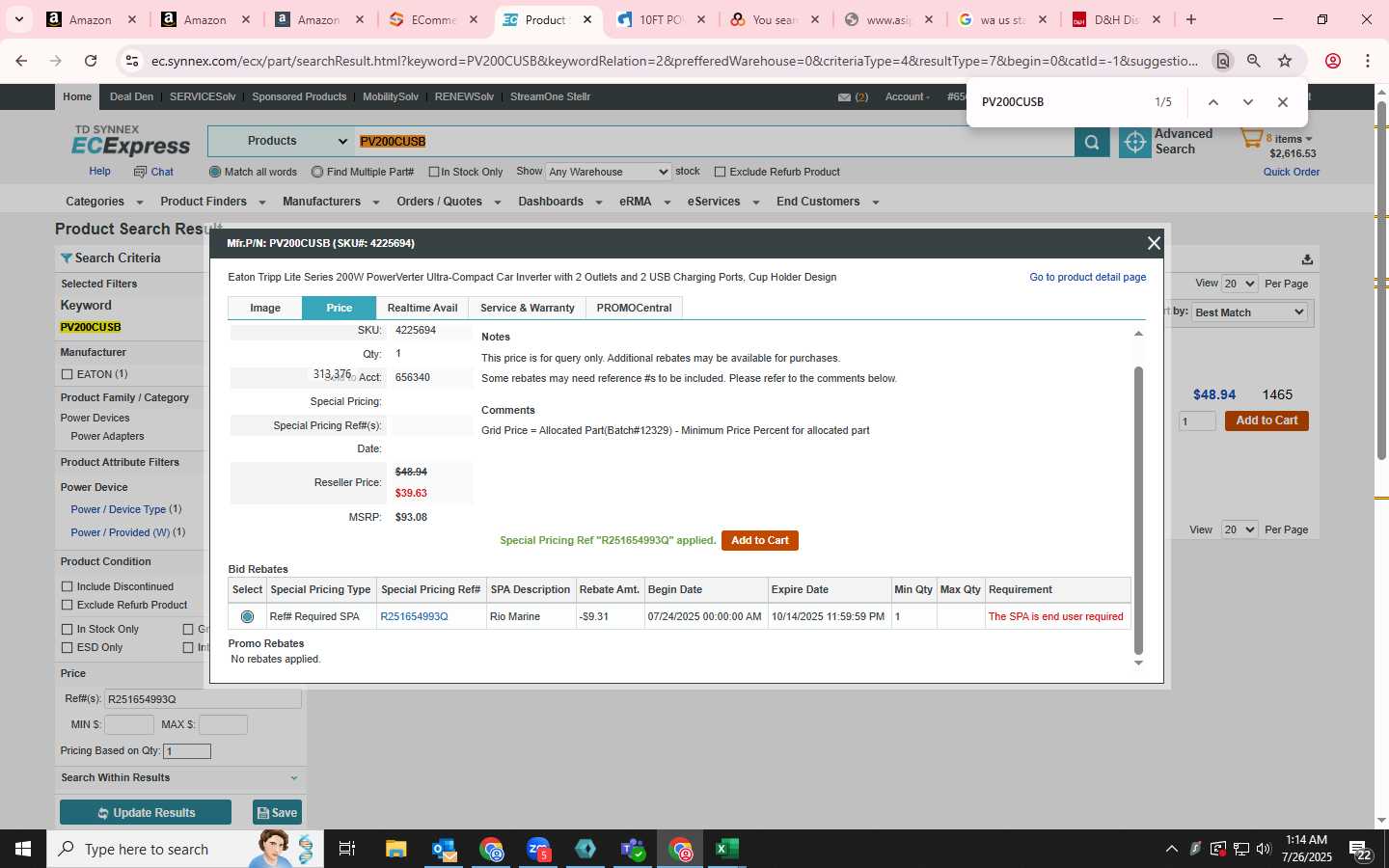Check Exclude Refurb Product in sidebar
Screen dimensions: 1389x868
click(67, 605)
